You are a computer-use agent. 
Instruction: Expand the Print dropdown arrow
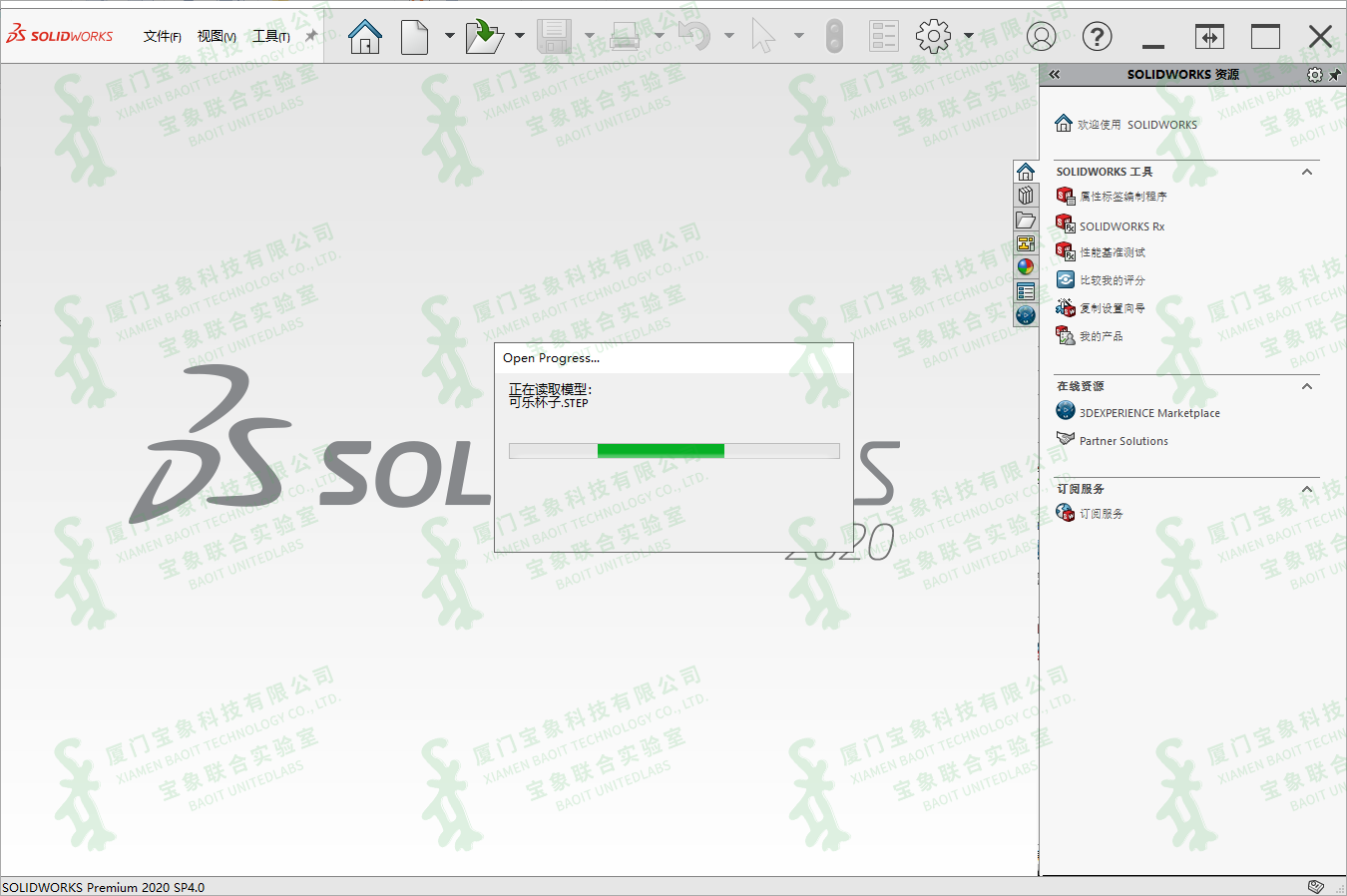(x=659, y=37)
